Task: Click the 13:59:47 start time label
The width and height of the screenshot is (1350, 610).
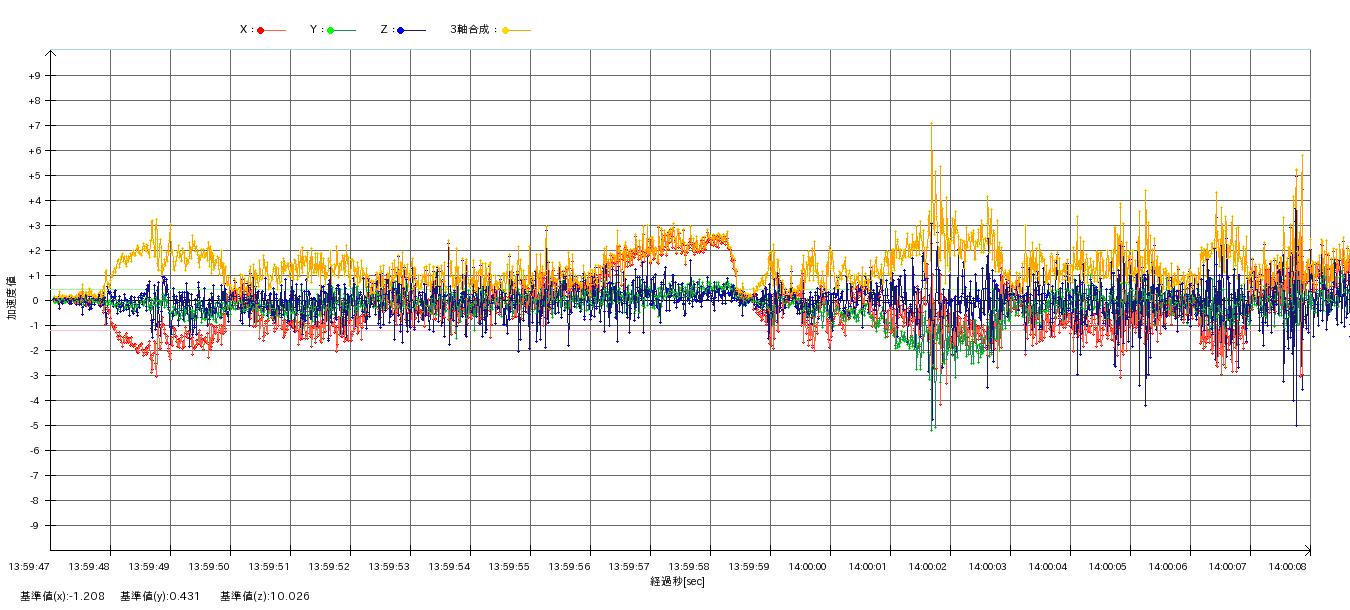Action: coord(28,566)
